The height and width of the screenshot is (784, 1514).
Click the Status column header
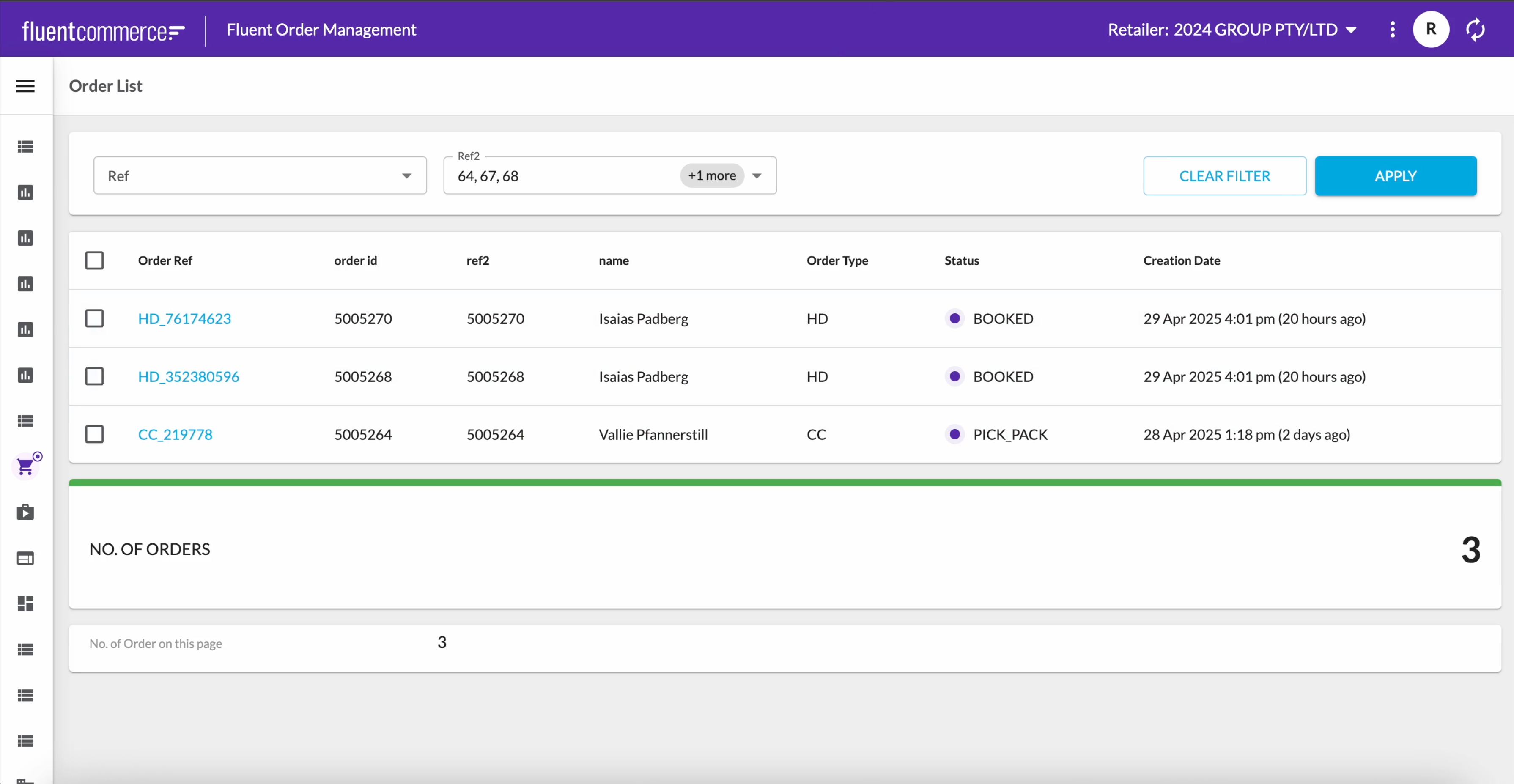[962, 260]
